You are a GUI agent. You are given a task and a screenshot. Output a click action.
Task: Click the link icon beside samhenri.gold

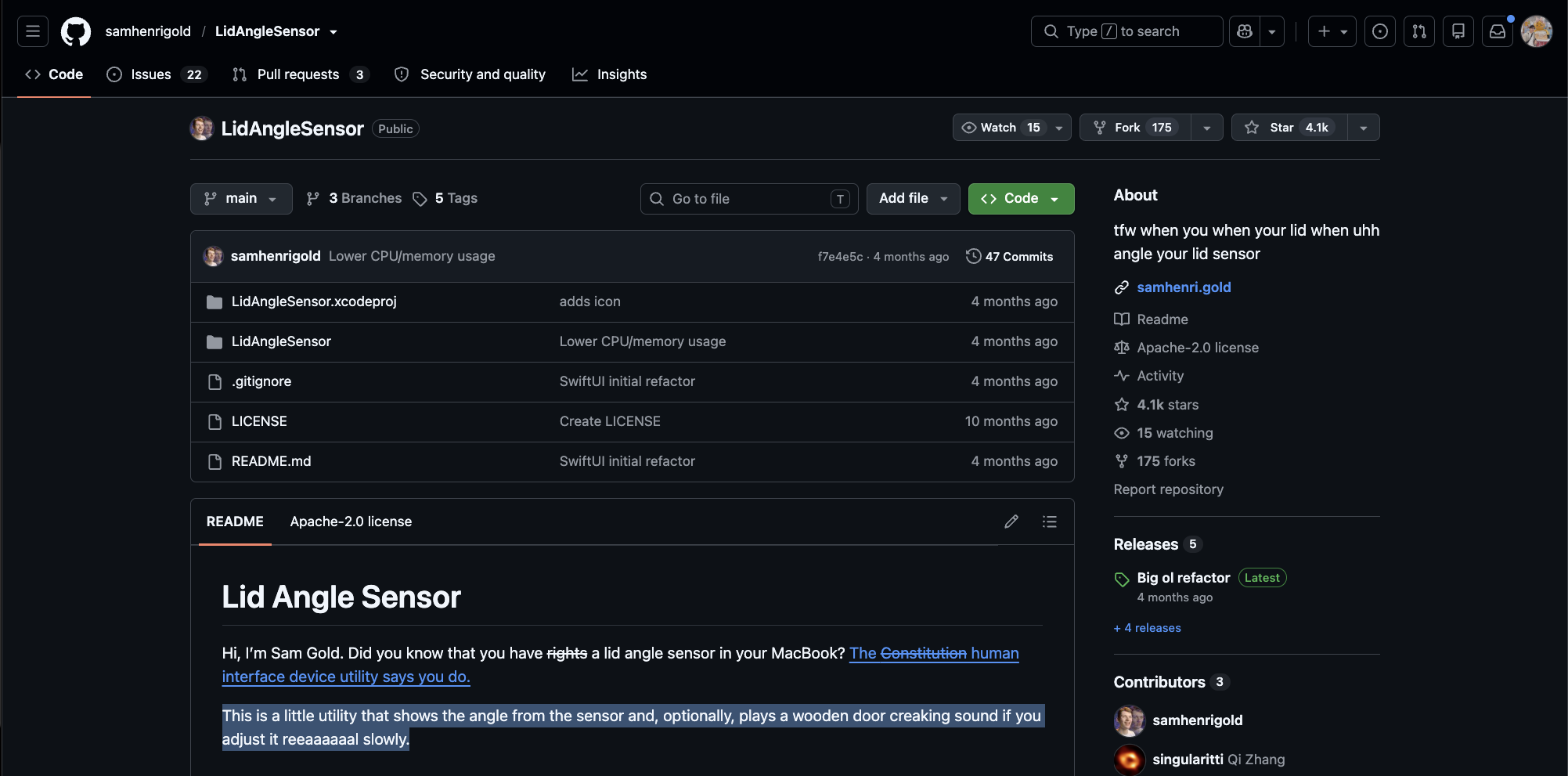tap(1122, 287)
